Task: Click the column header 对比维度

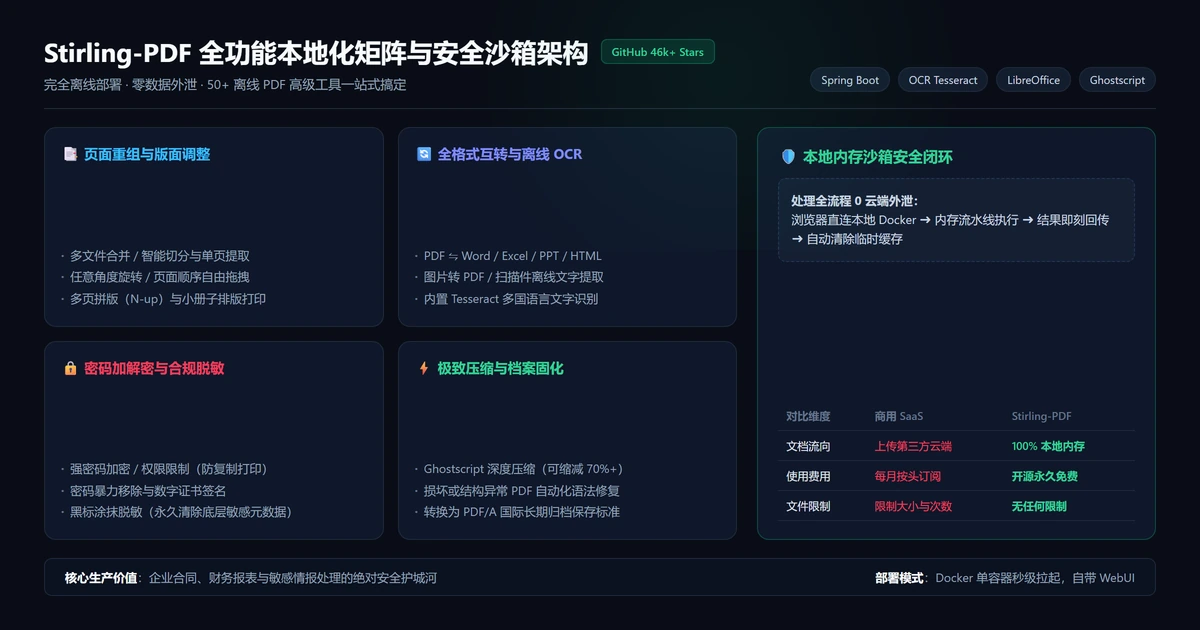Action: pos(808,416)
